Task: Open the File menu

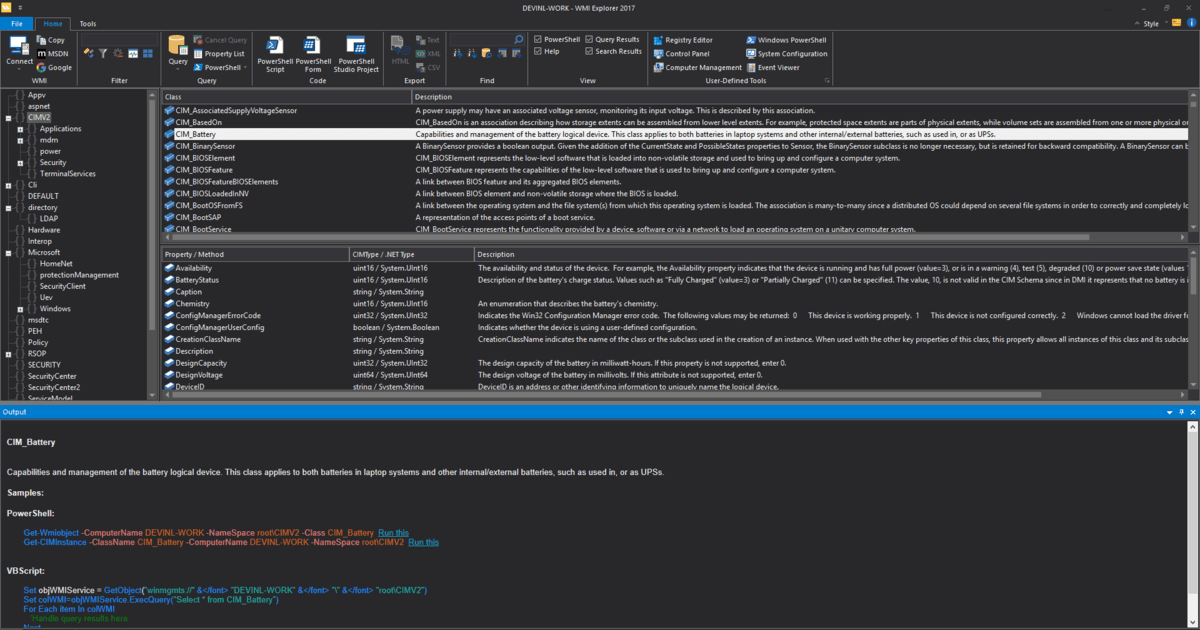Action: tap(16, 23)
